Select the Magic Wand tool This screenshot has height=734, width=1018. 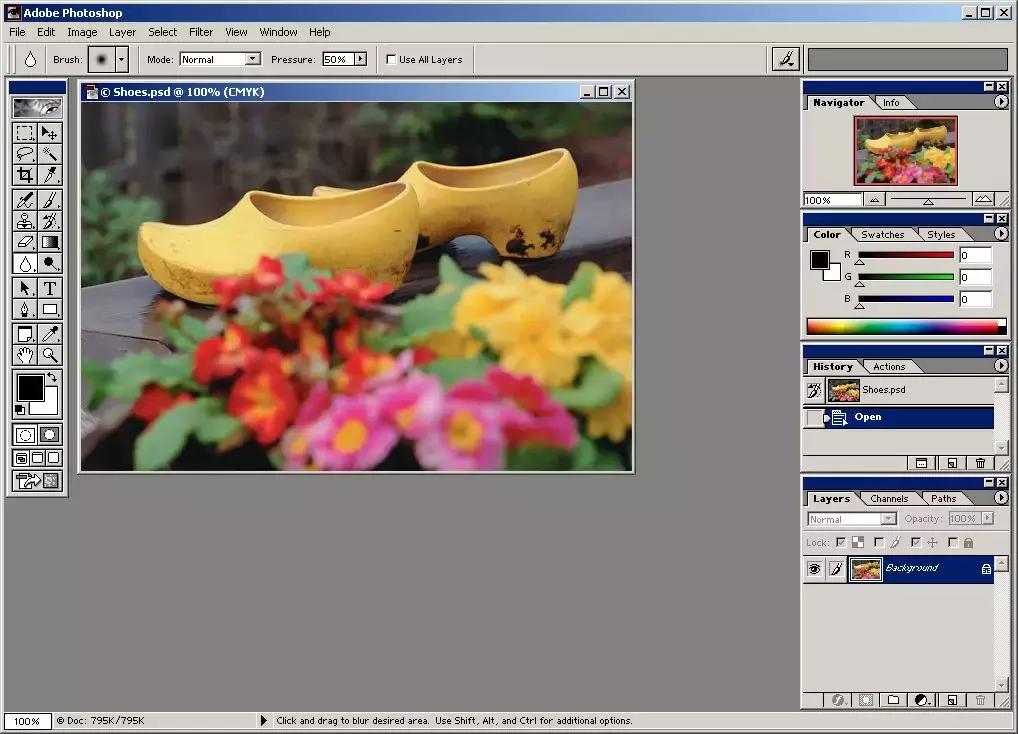tap(49, 154)
